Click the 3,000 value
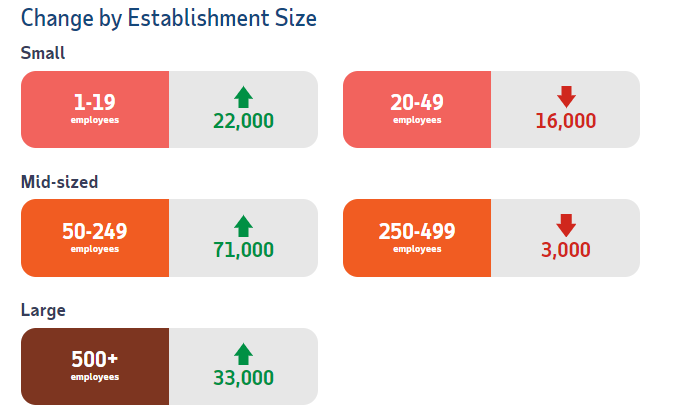683x415 pixels. [565, 250]
